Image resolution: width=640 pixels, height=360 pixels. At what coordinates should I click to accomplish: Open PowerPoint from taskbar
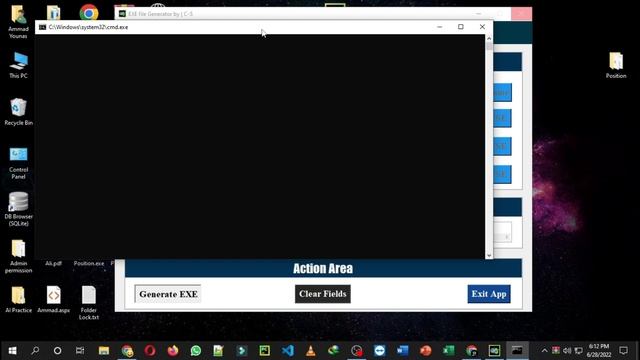pyautogui.click(x=425, y=351)
